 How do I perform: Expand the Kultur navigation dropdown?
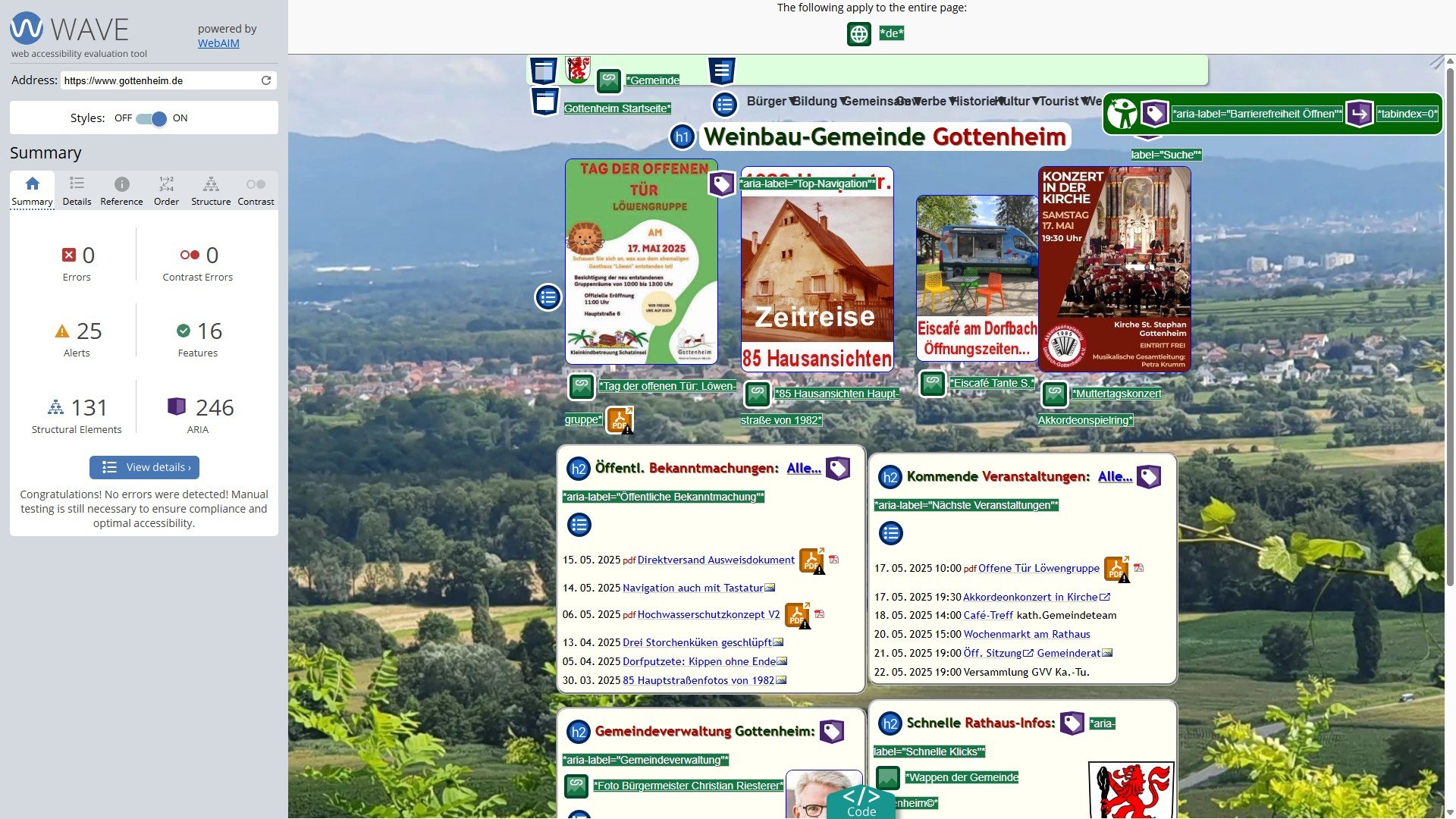[x=1016, y=102]
